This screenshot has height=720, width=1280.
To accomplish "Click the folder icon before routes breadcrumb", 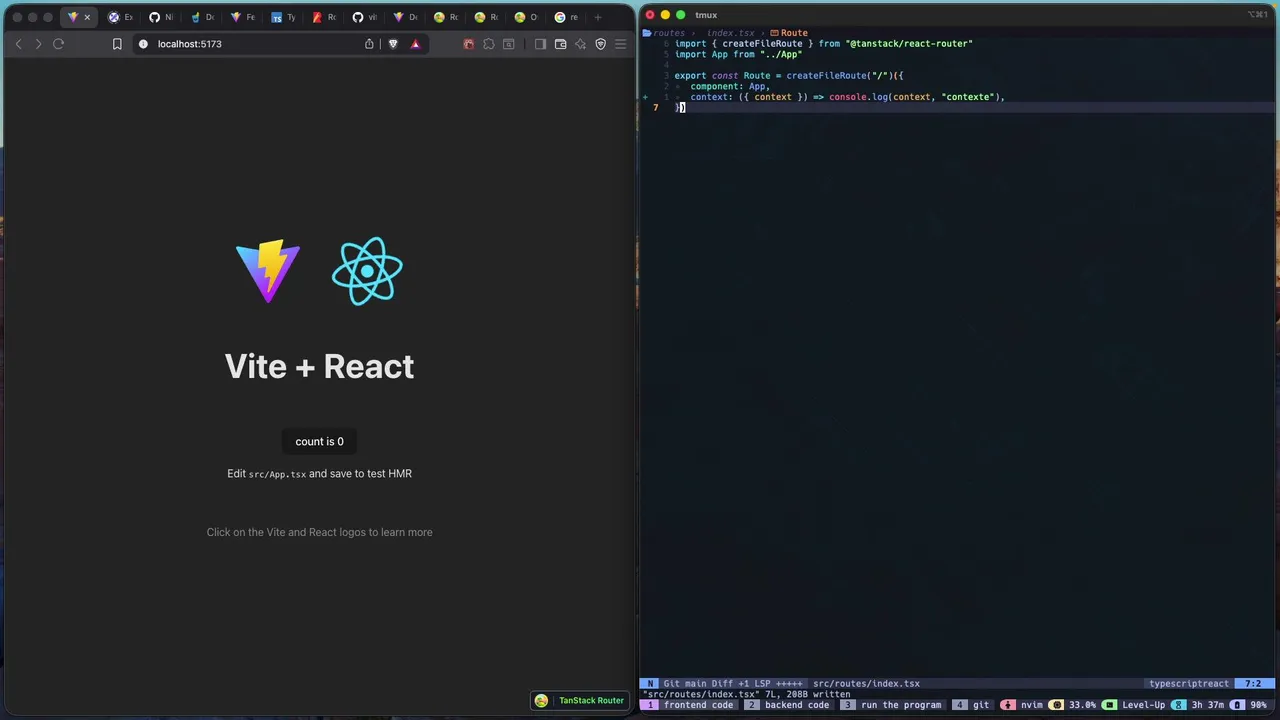I will pos(647,33).
